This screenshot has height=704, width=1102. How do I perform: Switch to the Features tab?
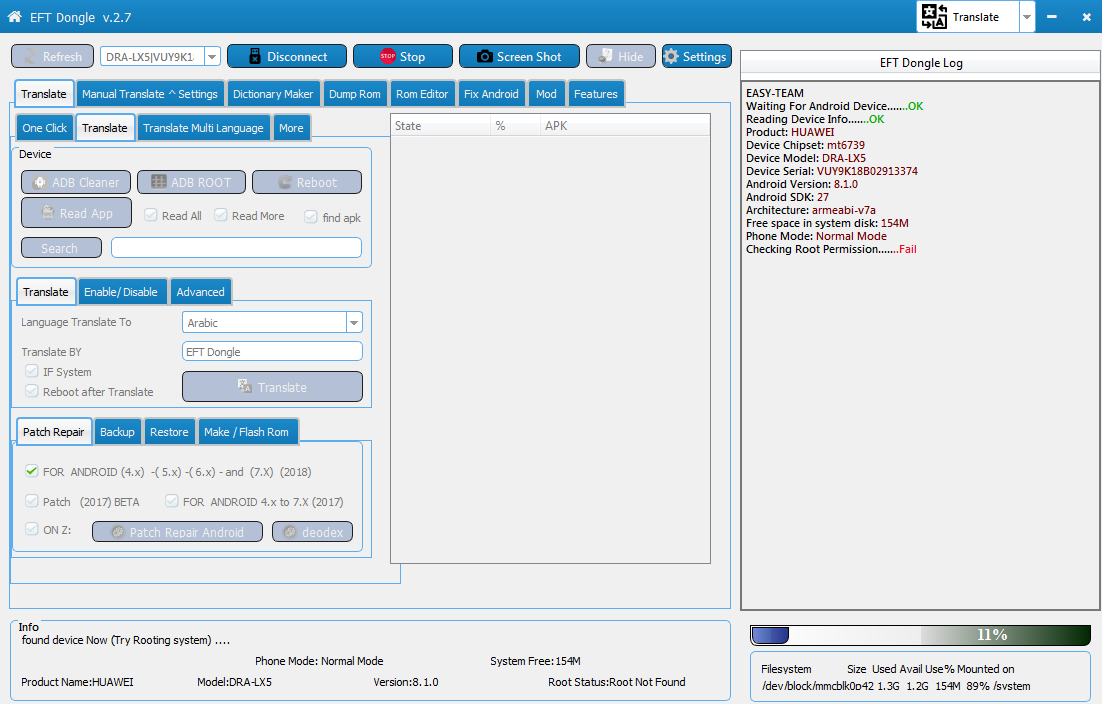pos(595,94)
